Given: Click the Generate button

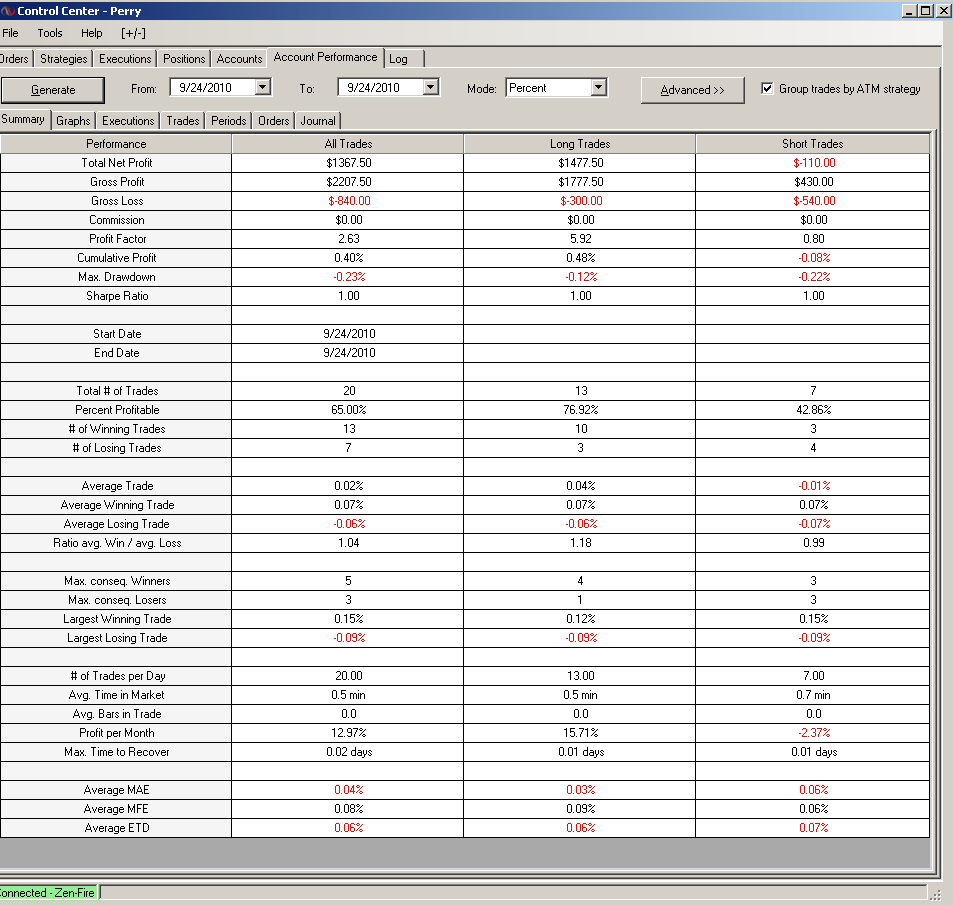Looking at the screenshot, I should tap(53, 90).
